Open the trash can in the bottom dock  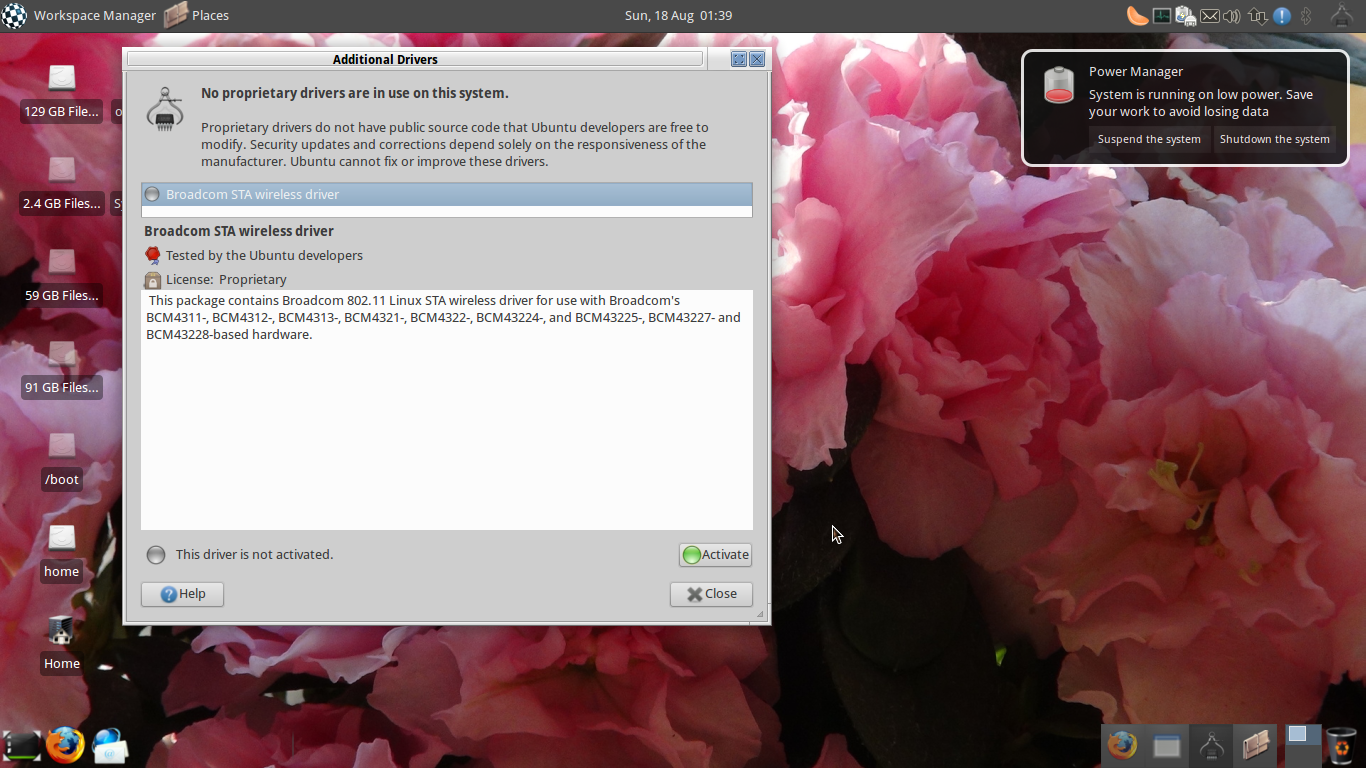point(1342,746)
